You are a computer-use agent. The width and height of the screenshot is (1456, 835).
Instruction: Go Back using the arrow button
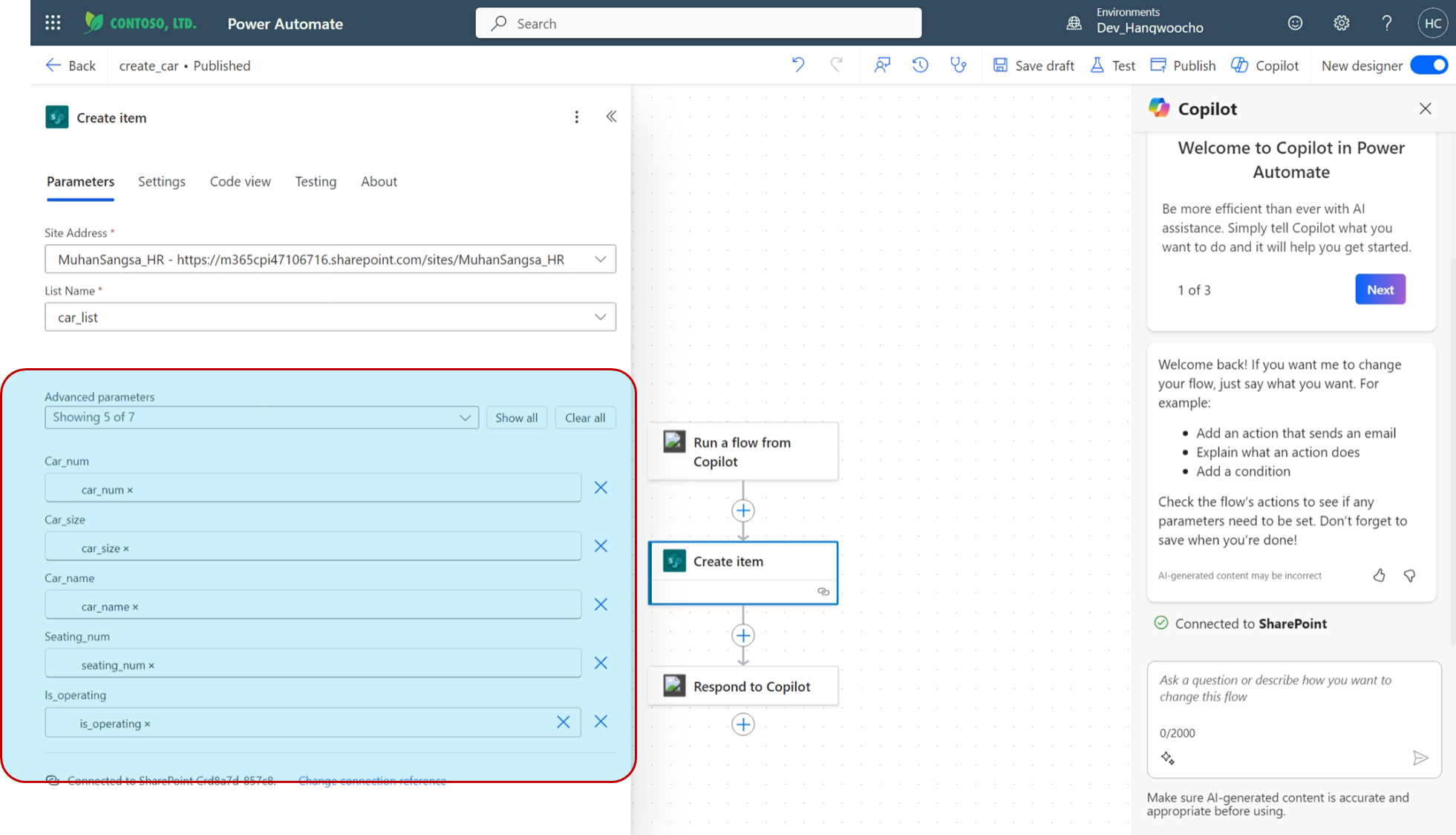(x=70, y=65)
